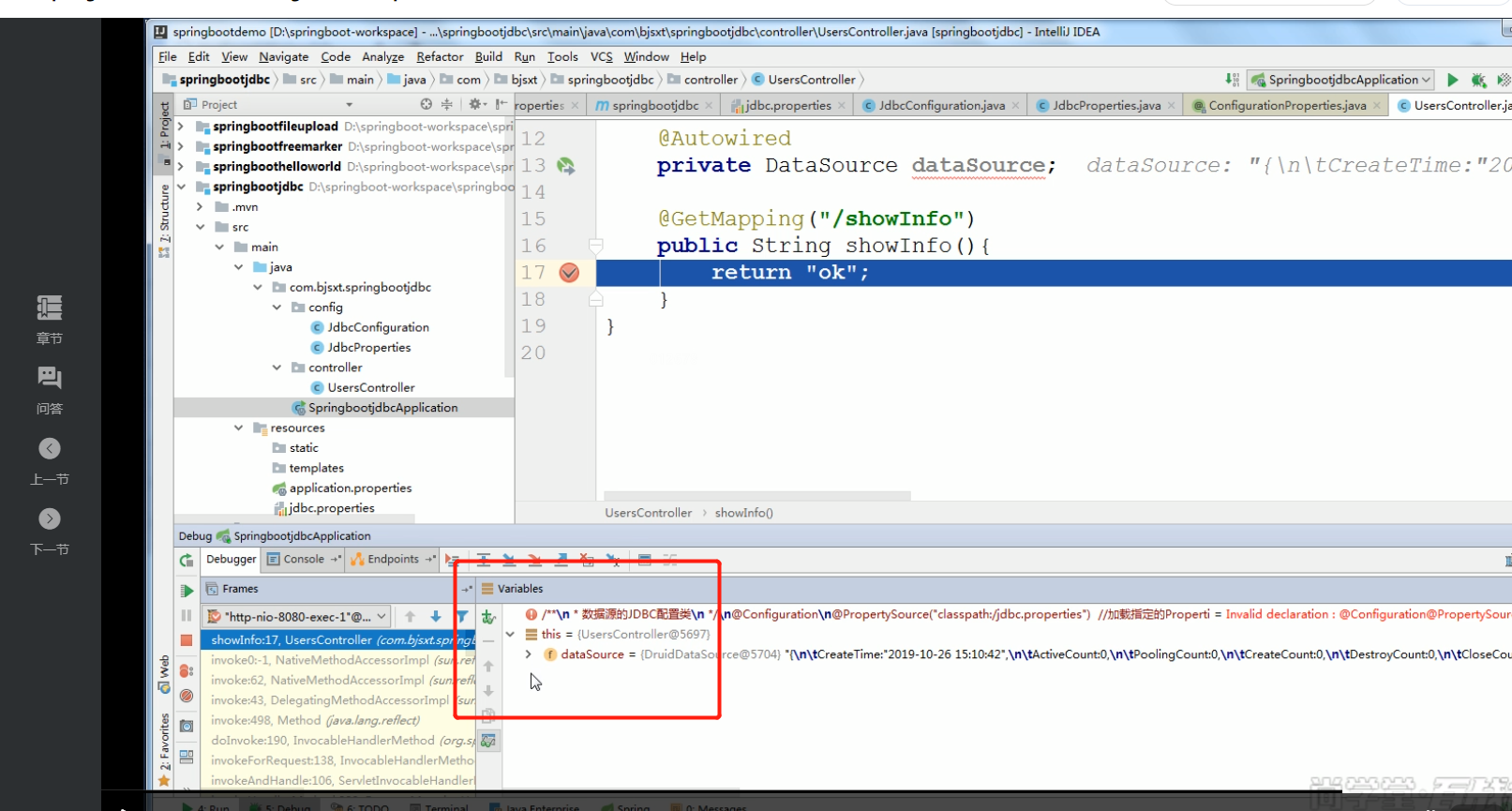Select the invoke:498, Method stack frame

coord(315,721)
